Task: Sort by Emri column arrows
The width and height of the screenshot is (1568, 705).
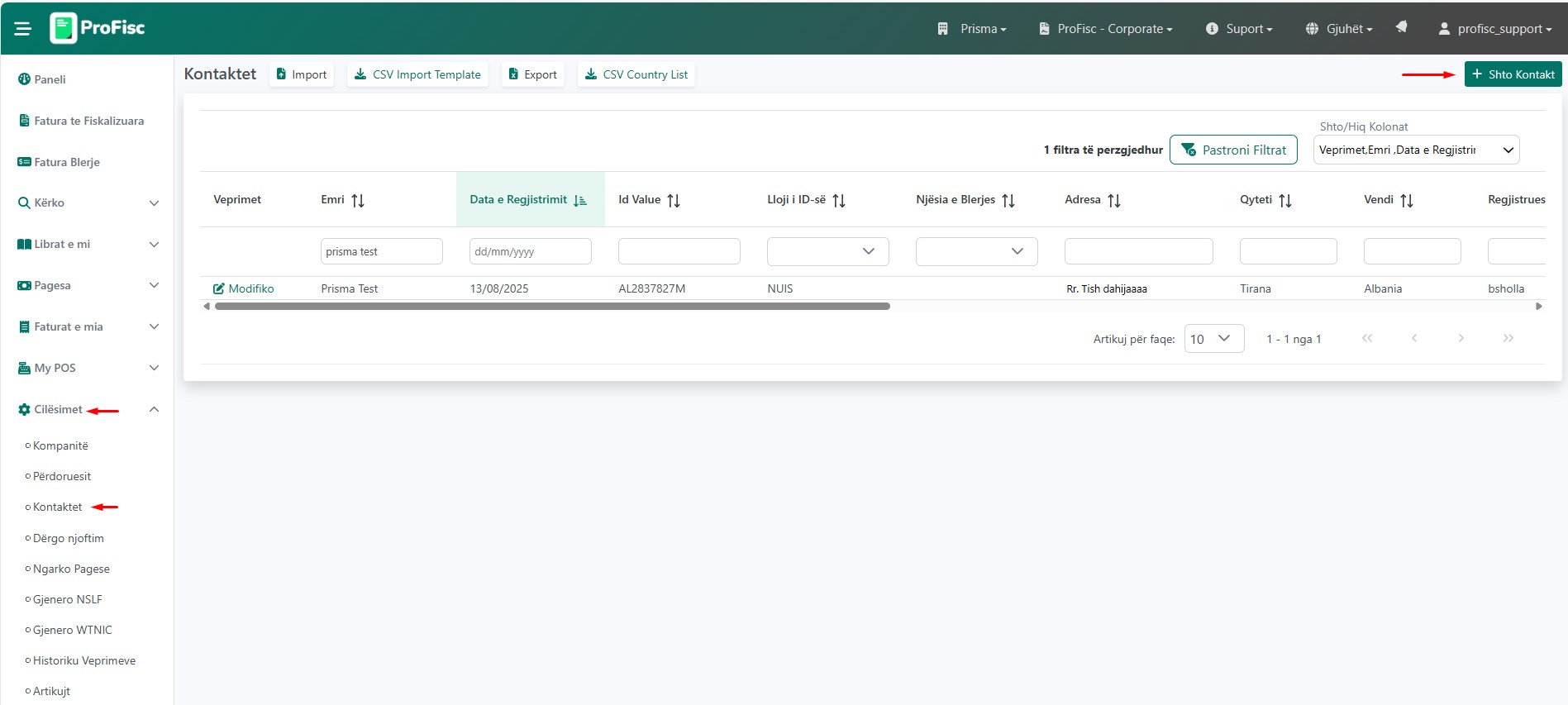Action: pos(357,200)
